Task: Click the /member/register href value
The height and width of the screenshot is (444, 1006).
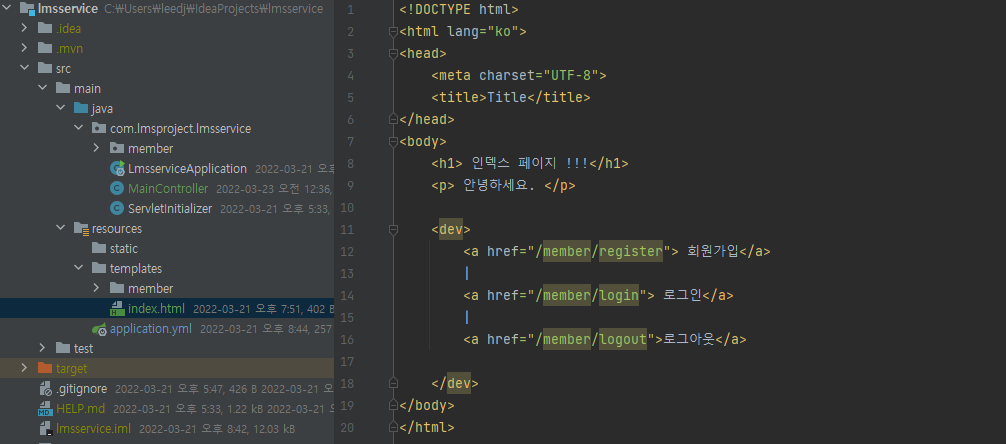Action: click(x=603, y=251)
